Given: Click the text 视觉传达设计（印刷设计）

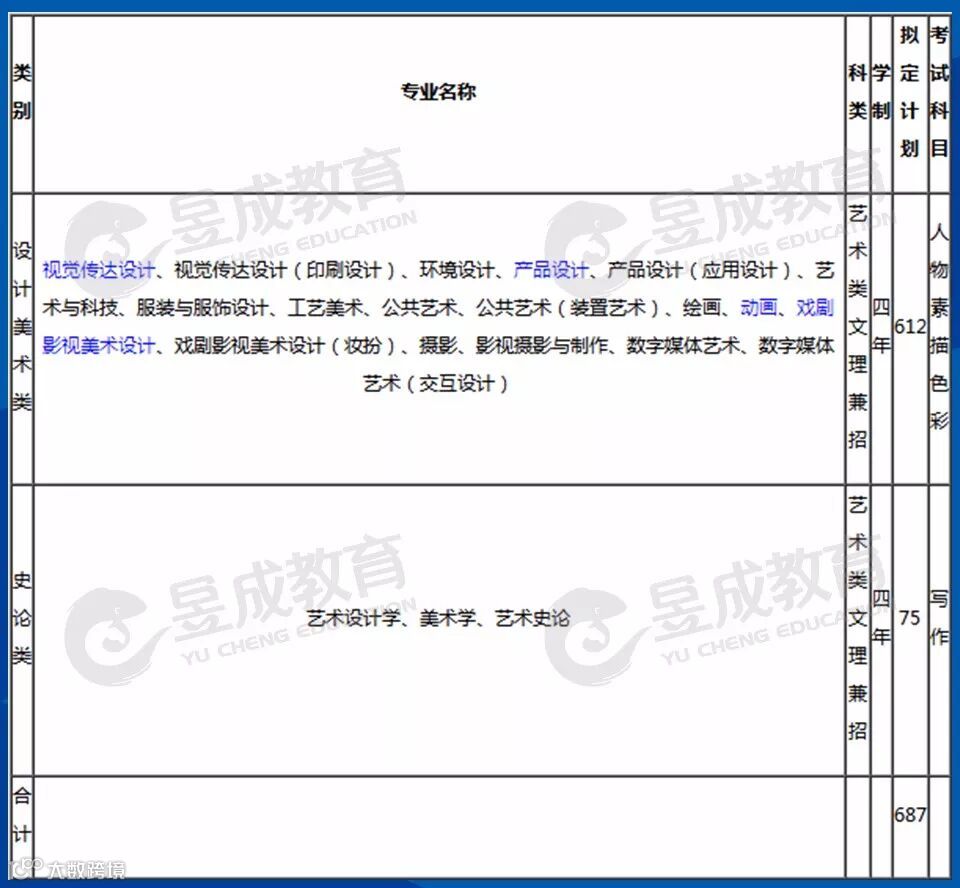Looking at the screenshot, I should tap(287, 269).
